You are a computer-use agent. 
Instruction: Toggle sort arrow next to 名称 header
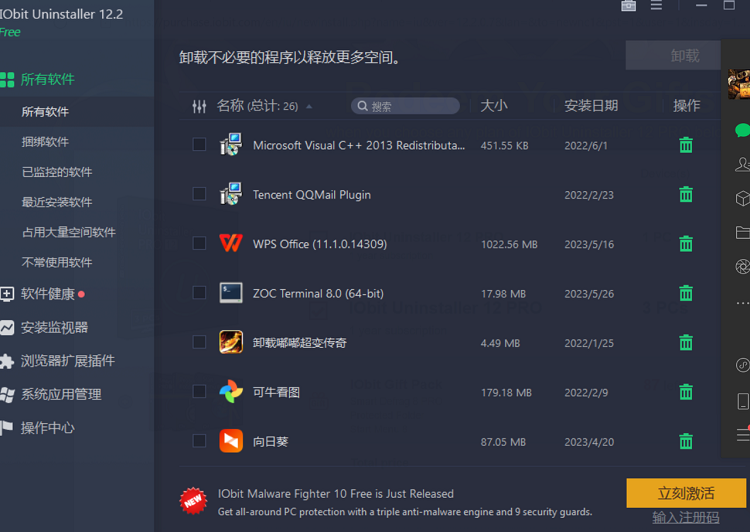(x=309, y=106)
